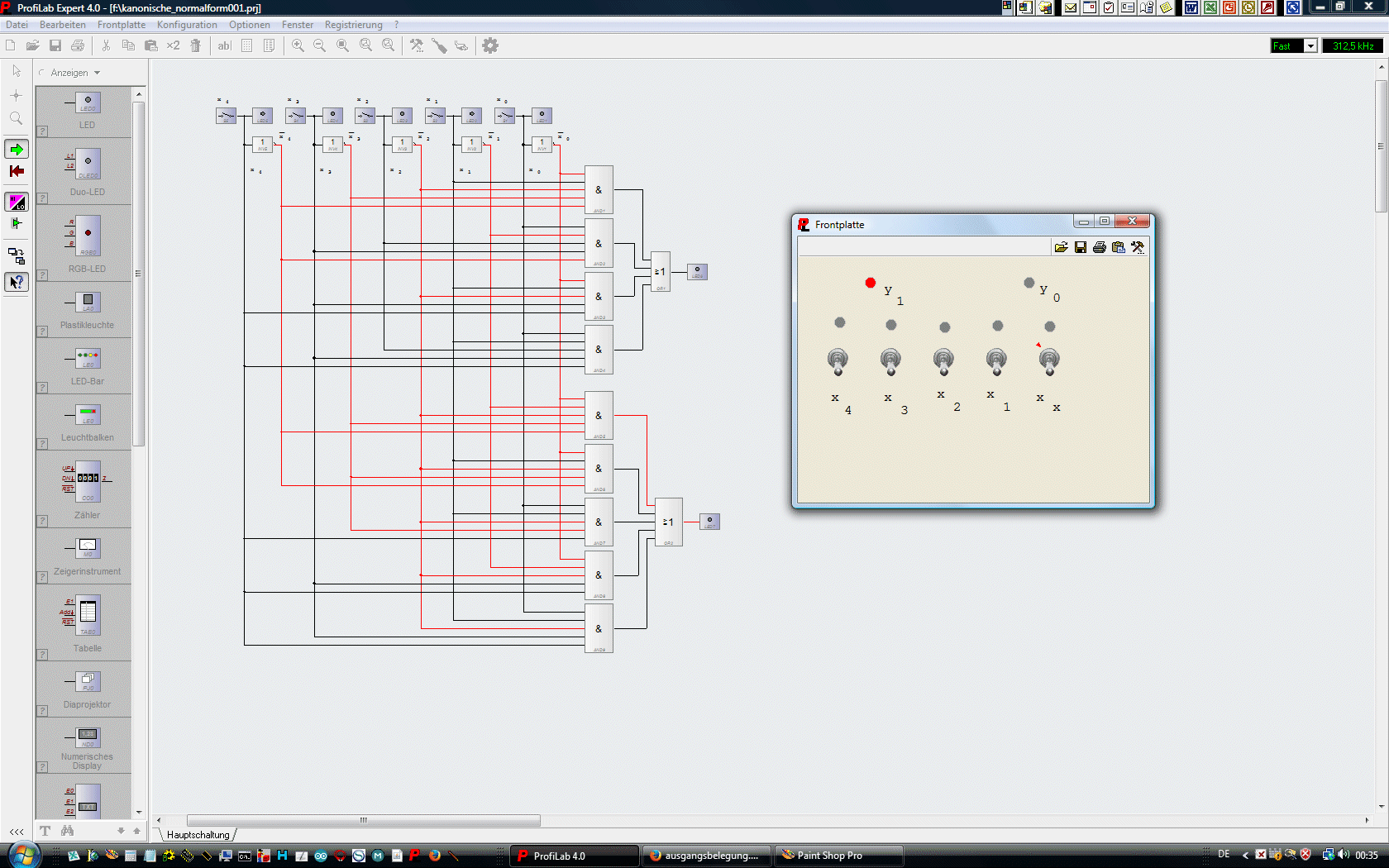
Task: Open the Anzeigen component category dropdown
Action: pos(75,73)
